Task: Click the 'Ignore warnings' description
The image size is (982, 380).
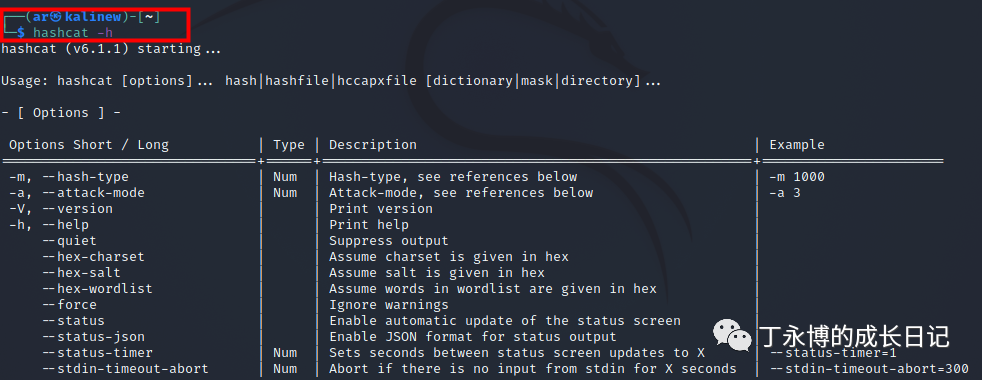Action: point(389,304)
